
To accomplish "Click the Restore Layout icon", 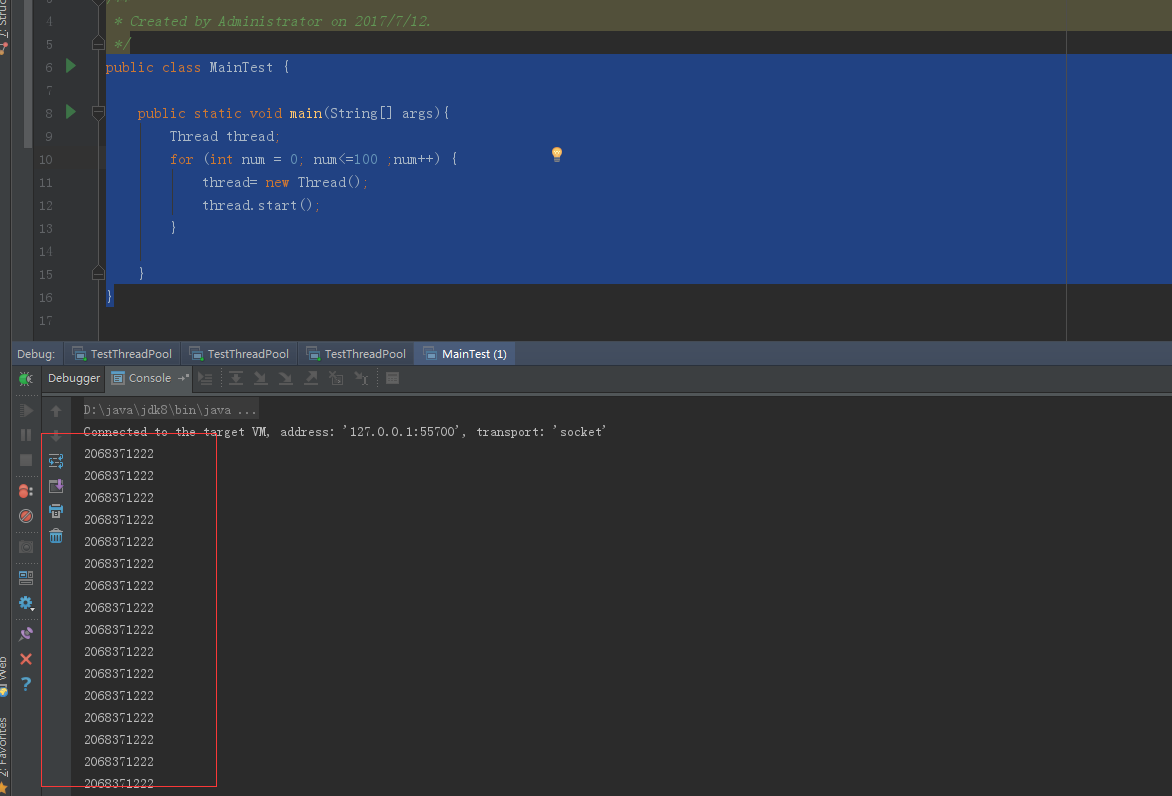I will [x=26, y=578].
